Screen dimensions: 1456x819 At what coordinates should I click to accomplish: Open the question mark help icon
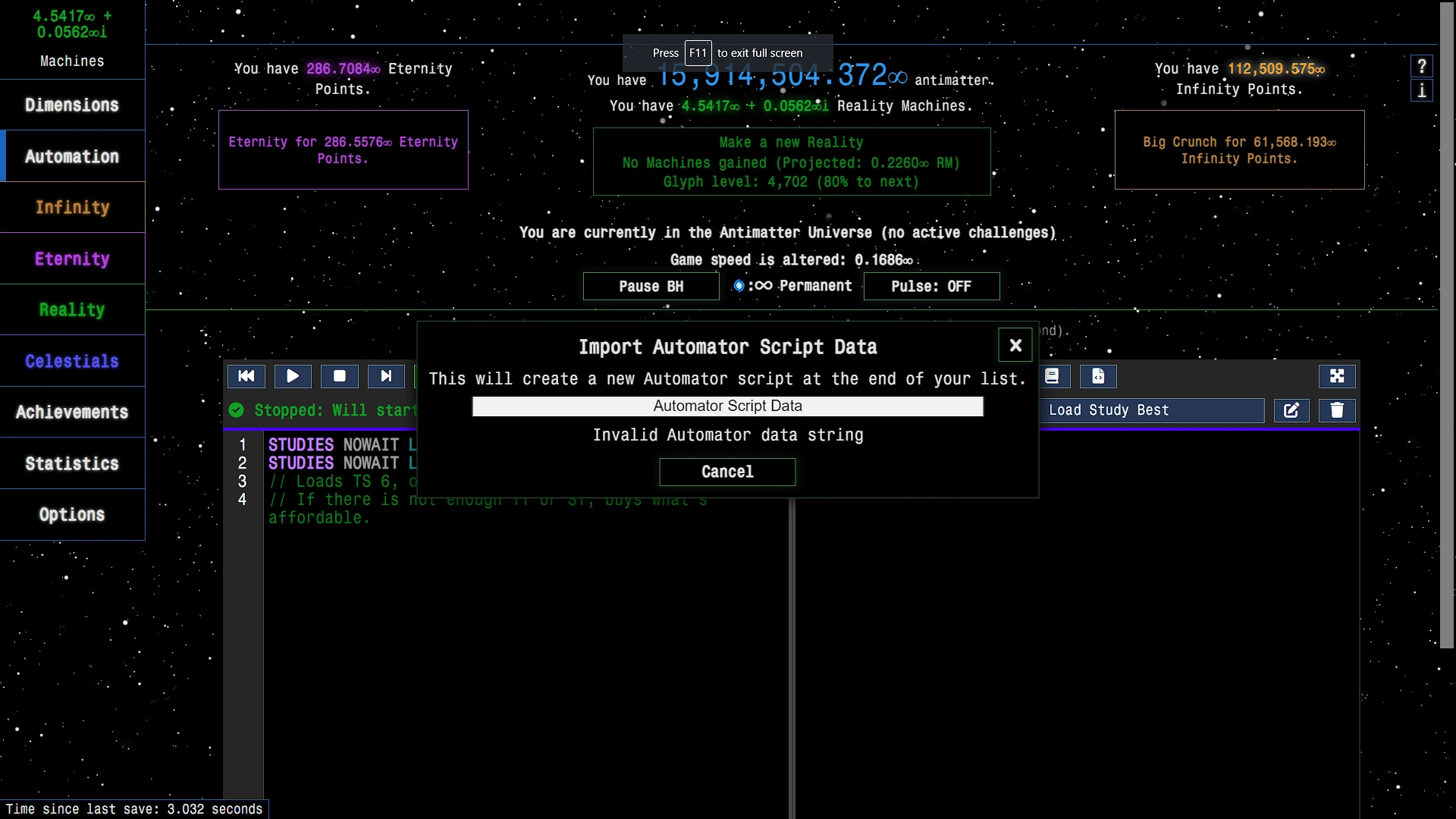pyautogui.click(x=1422, y=67)
